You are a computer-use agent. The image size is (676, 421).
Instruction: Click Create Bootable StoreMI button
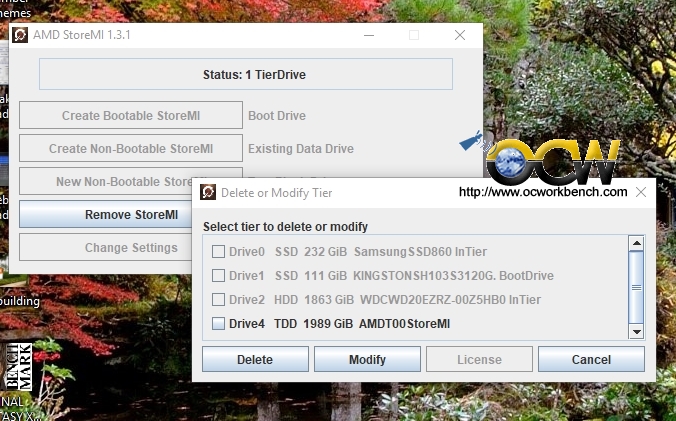point(131,115)
